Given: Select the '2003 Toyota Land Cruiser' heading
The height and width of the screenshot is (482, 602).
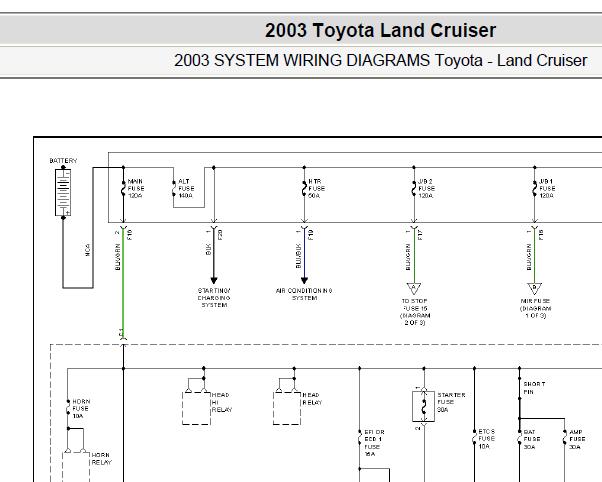Looking at the screenshot, I should (380, 30).
